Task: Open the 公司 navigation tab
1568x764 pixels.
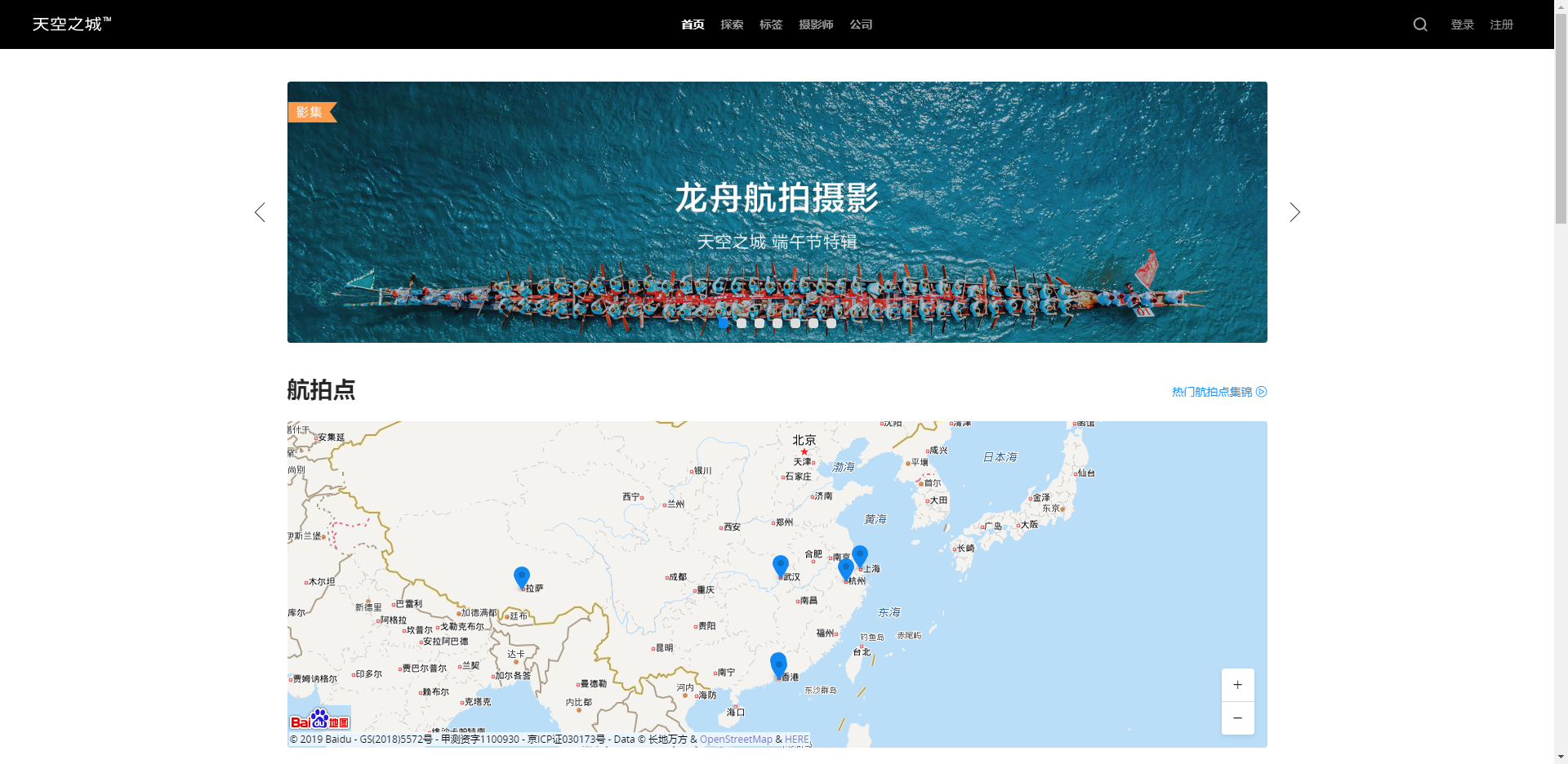Action: (861, 24)
